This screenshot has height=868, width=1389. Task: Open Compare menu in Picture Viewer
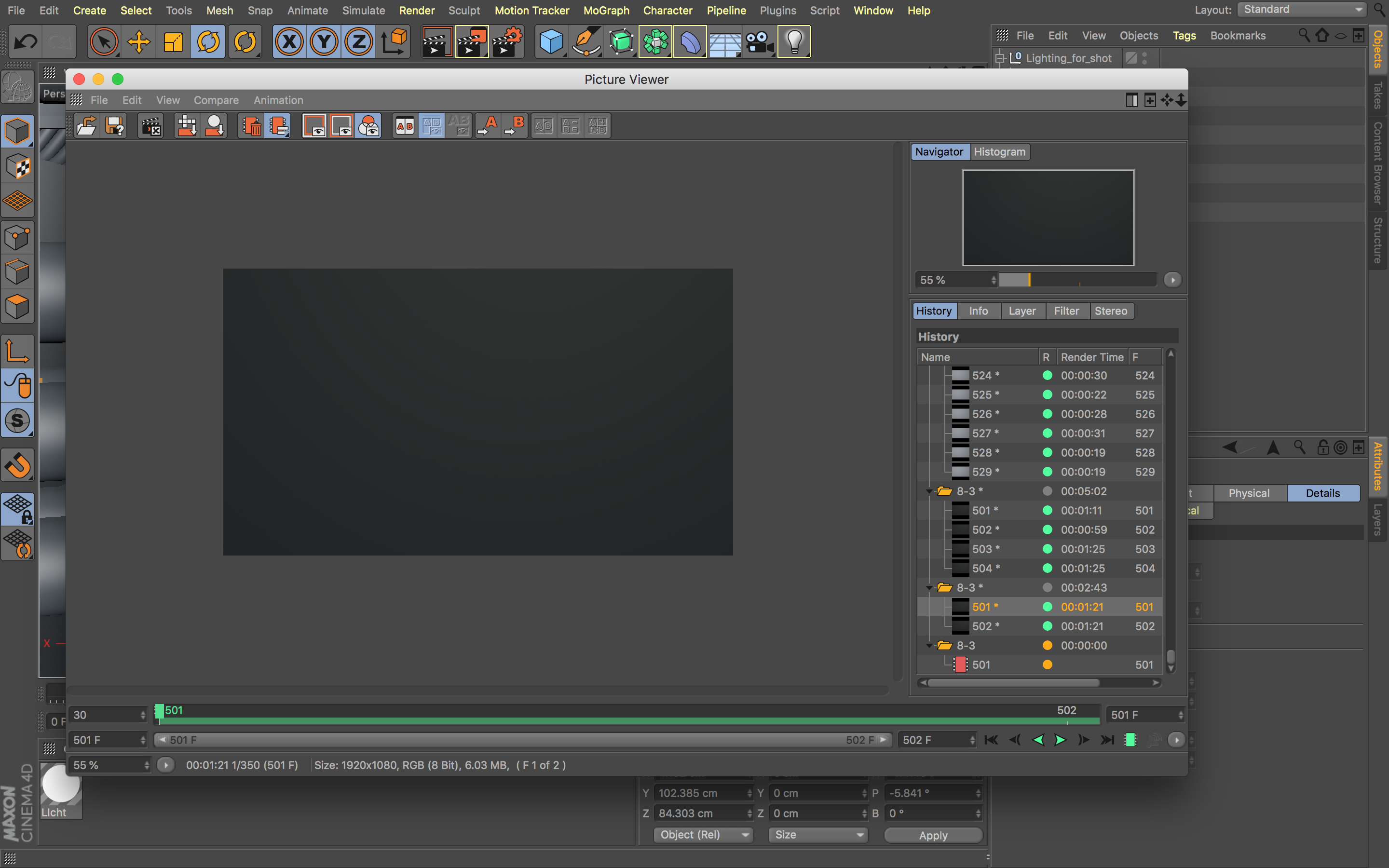[216, 100]
